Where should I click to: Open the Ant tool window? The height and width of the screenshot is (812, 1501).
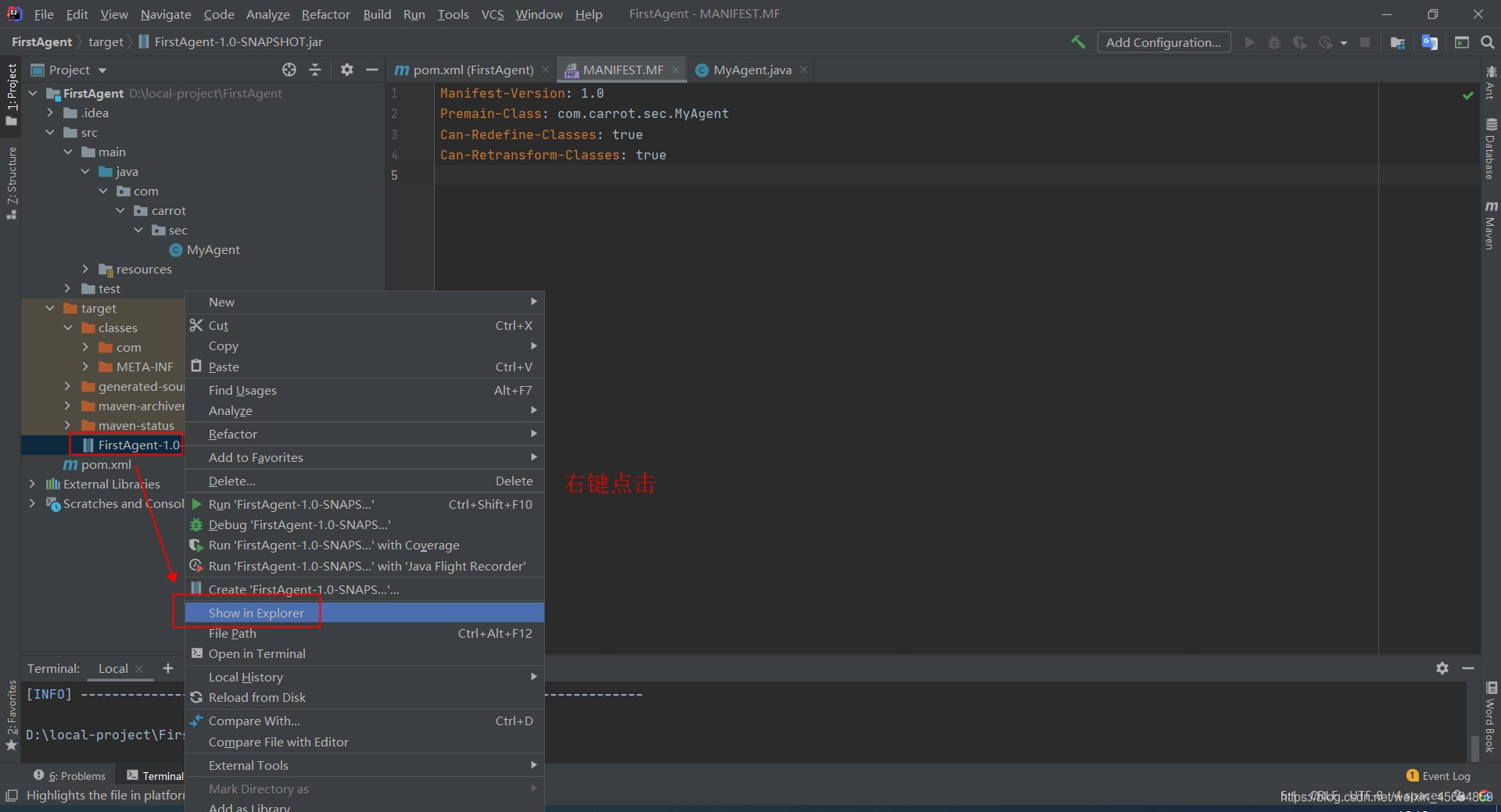[1491, 83]
